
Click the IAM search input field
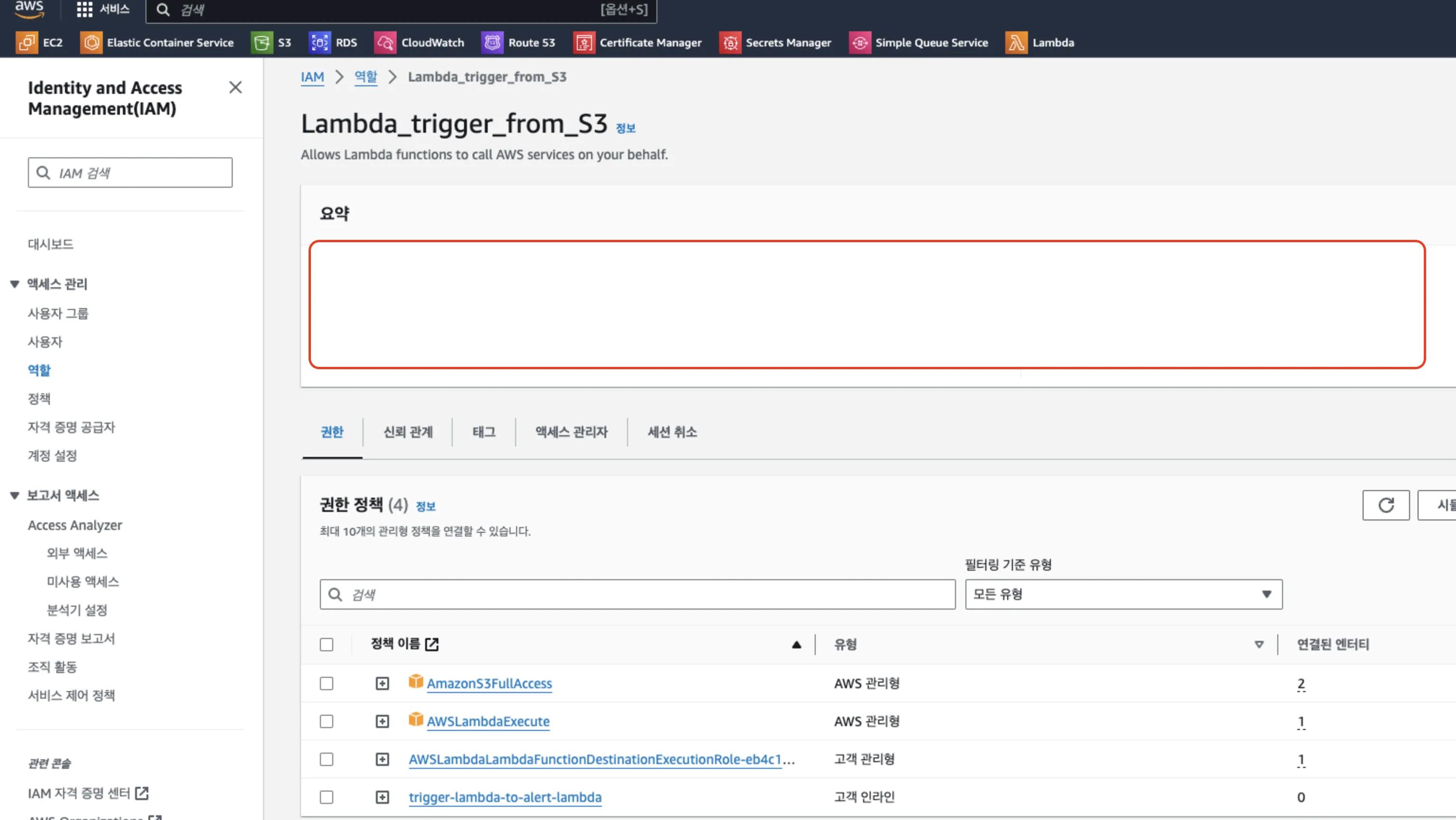[130, 172]
